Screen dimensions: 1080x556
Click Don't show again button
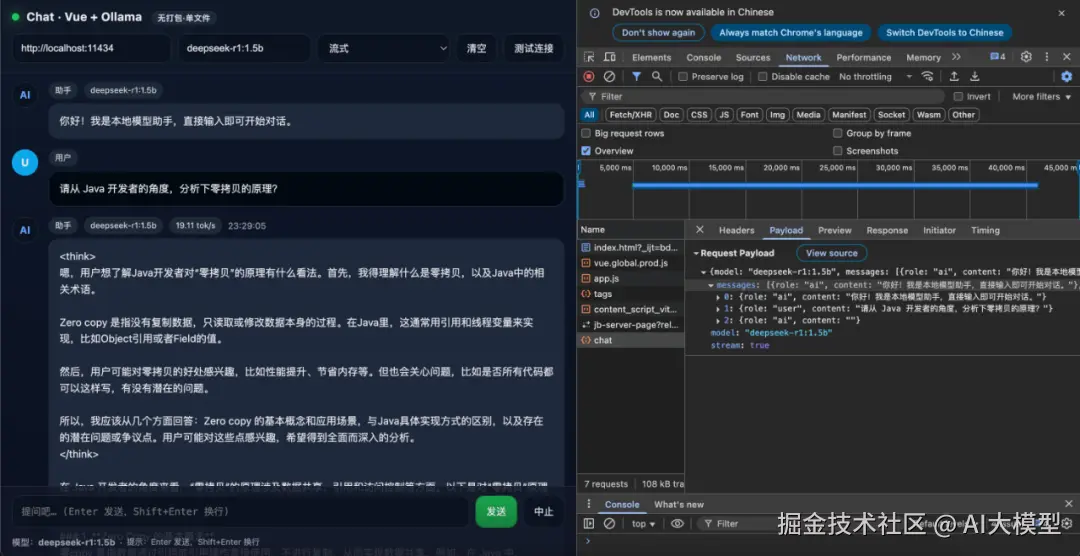(x=658, y=32)
